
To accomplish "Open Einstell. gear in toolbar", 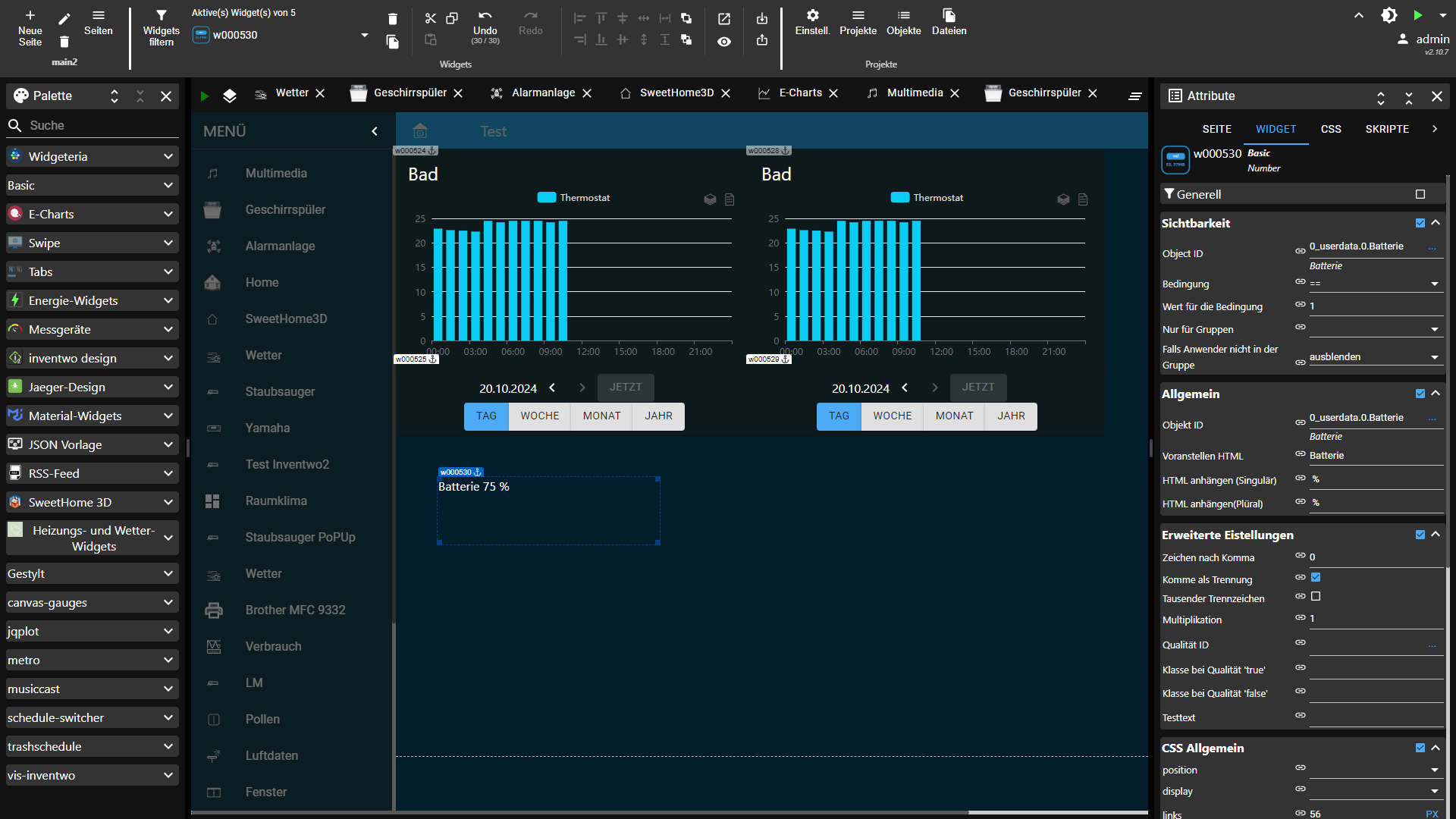I will pos(812,15).
